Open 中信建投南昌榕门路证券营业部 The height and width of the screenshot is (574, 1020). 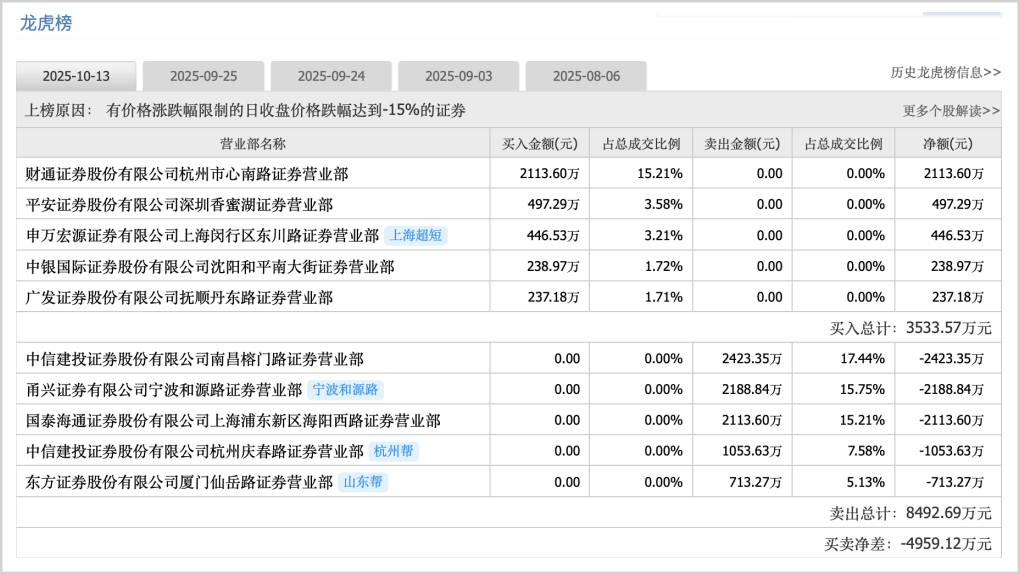point(194,359)
